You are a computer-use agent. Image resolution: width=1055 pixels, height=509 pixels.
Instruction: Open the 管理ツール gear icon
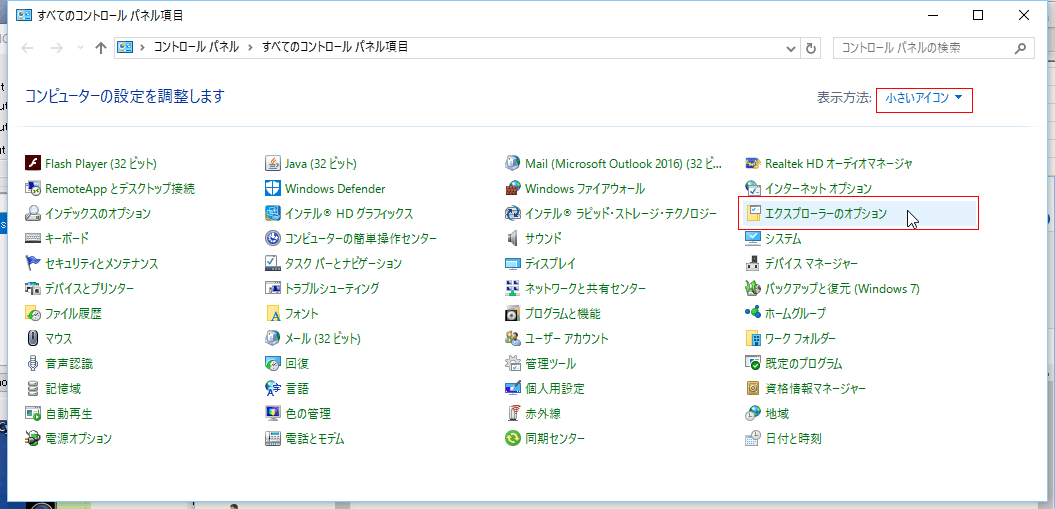click(513, 364)
